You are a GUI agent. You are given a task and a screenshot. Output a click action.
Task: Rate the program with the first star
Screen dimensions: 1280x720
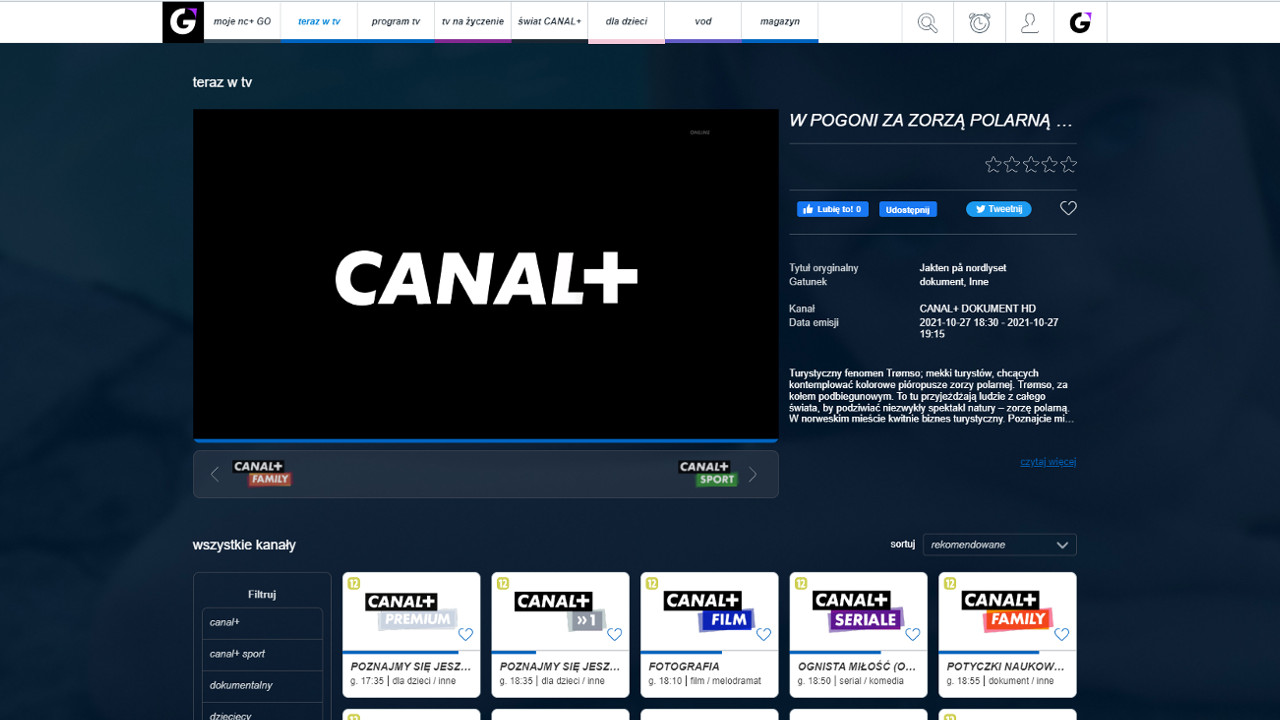click(993, 164)
